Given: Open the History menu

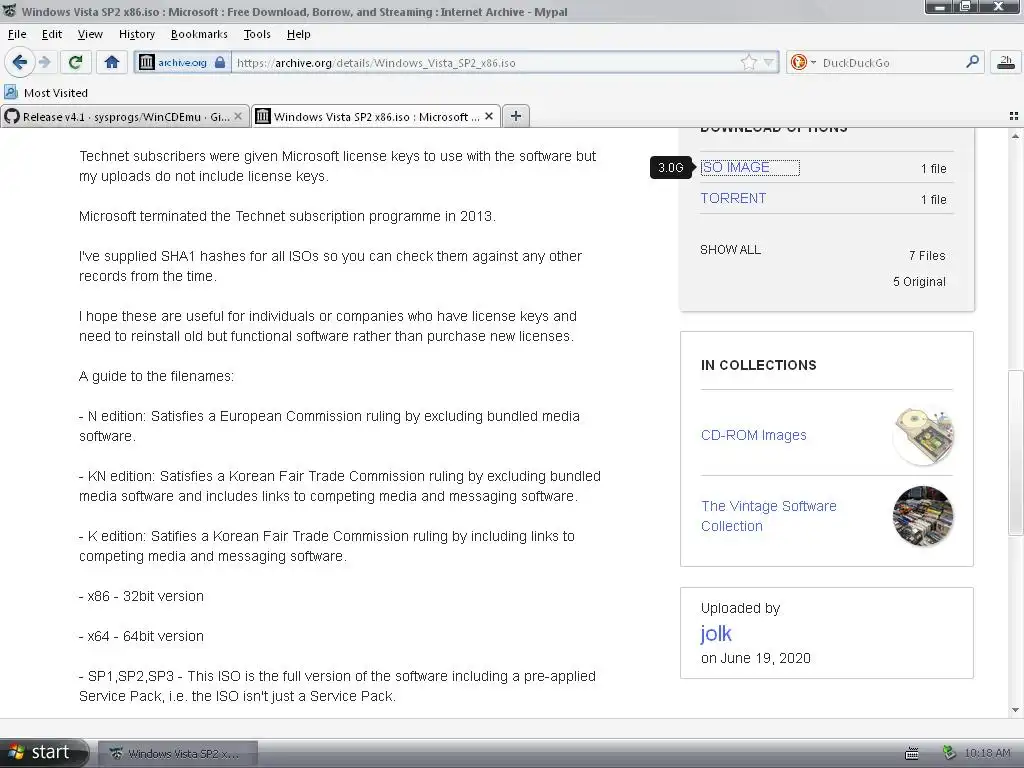Looking at the screenshot, I should [136, 34].
